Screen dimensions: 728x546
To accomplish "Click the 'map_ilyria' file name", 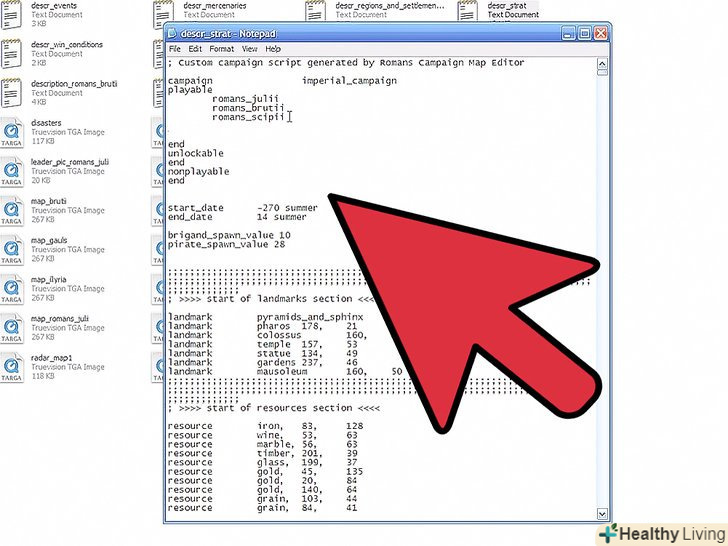I will coord(49,280).
